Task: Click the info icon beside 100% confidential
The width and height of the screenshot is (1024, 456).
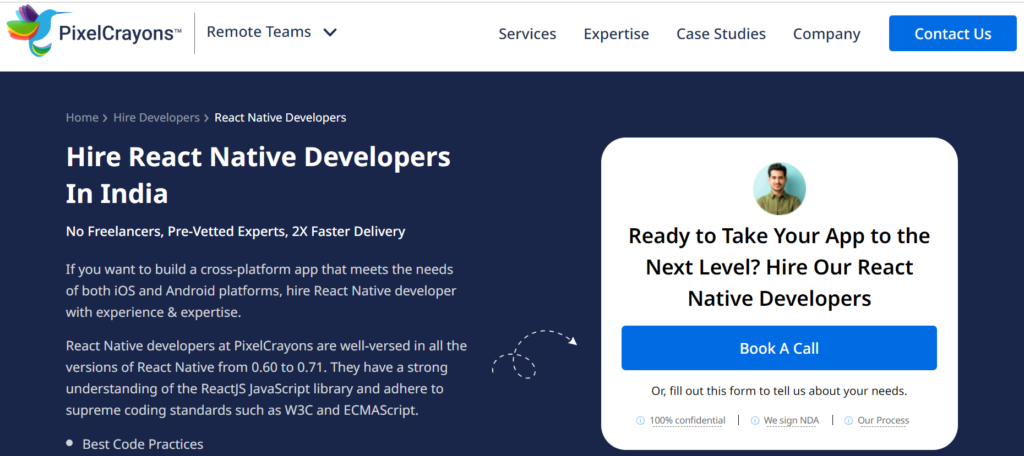Action: [x=641, y=421]
